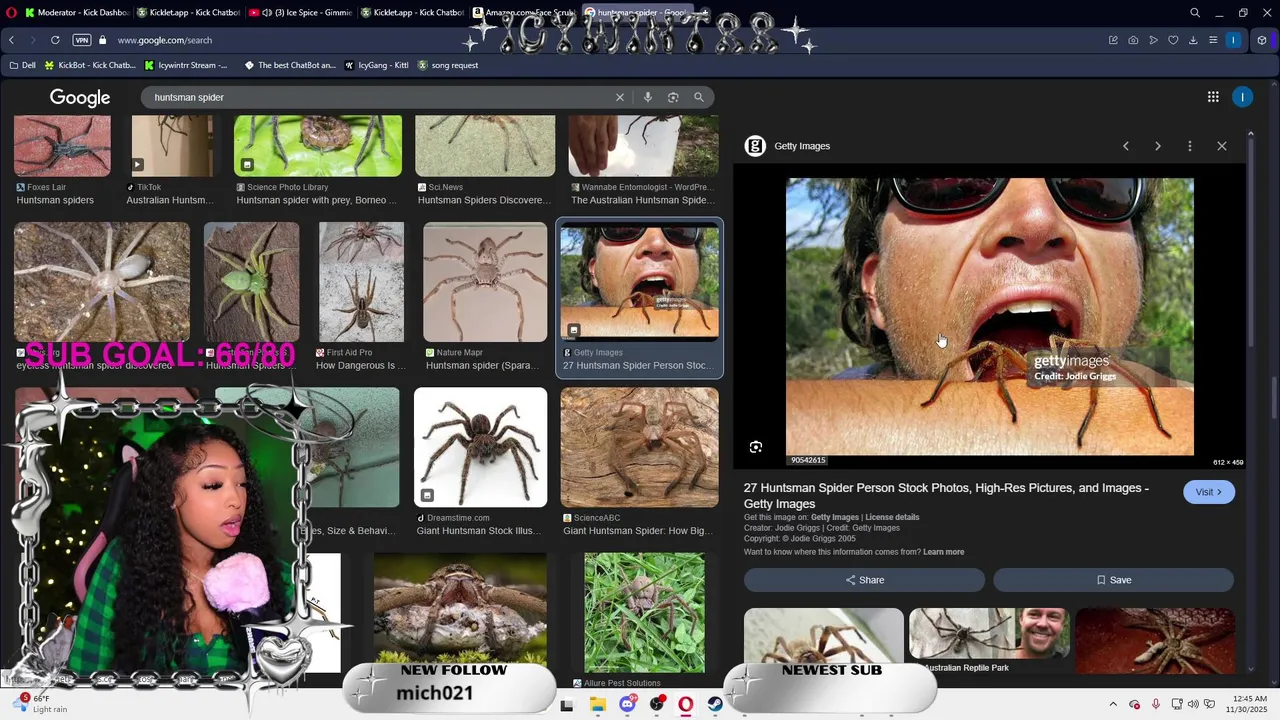This screenshot has width=1280, height=720.
Task: Open the Allure Pest Solutions grass image
Action: point(644,612)
